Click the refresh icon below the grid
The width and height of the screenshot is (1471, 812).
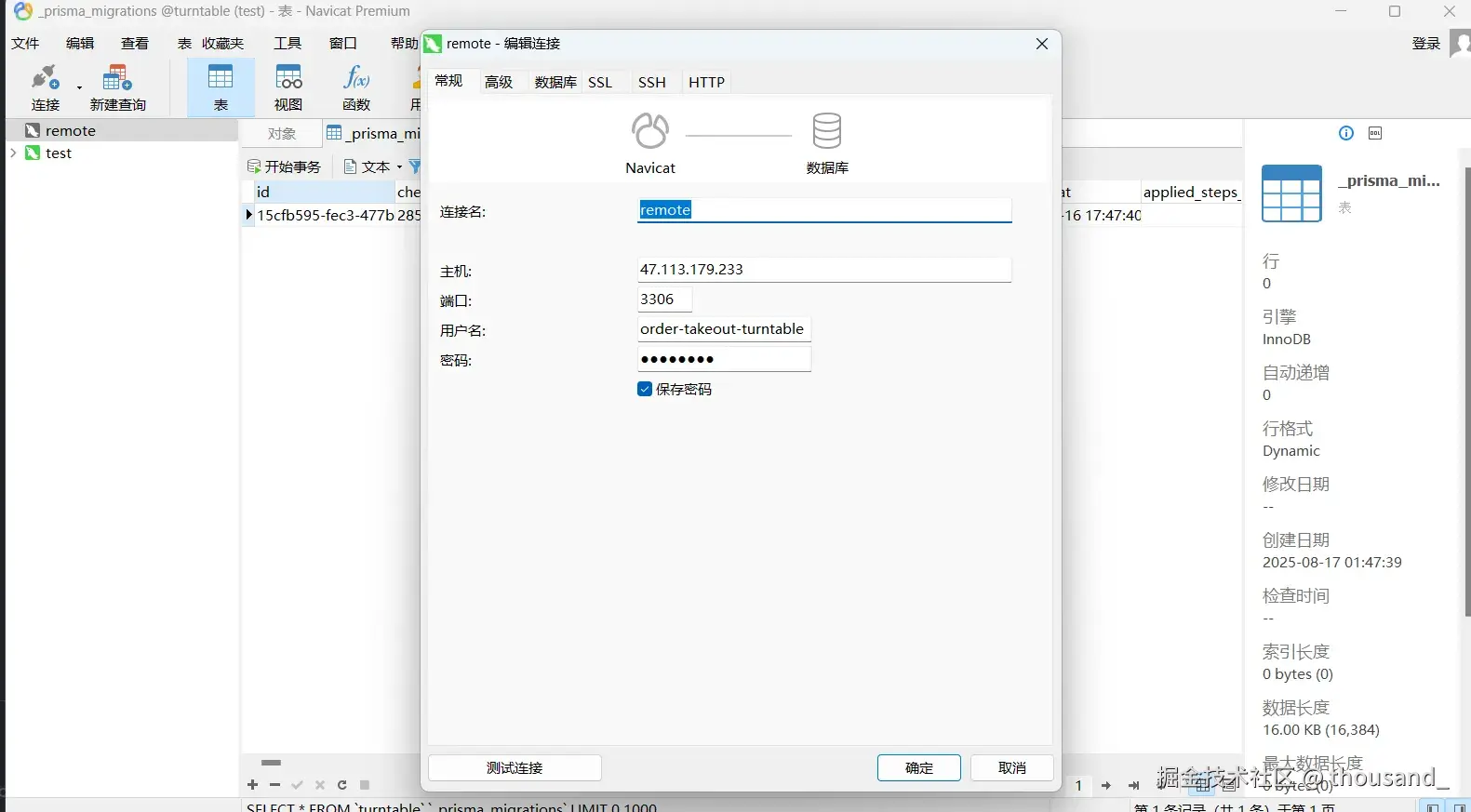tap(342, 785)
